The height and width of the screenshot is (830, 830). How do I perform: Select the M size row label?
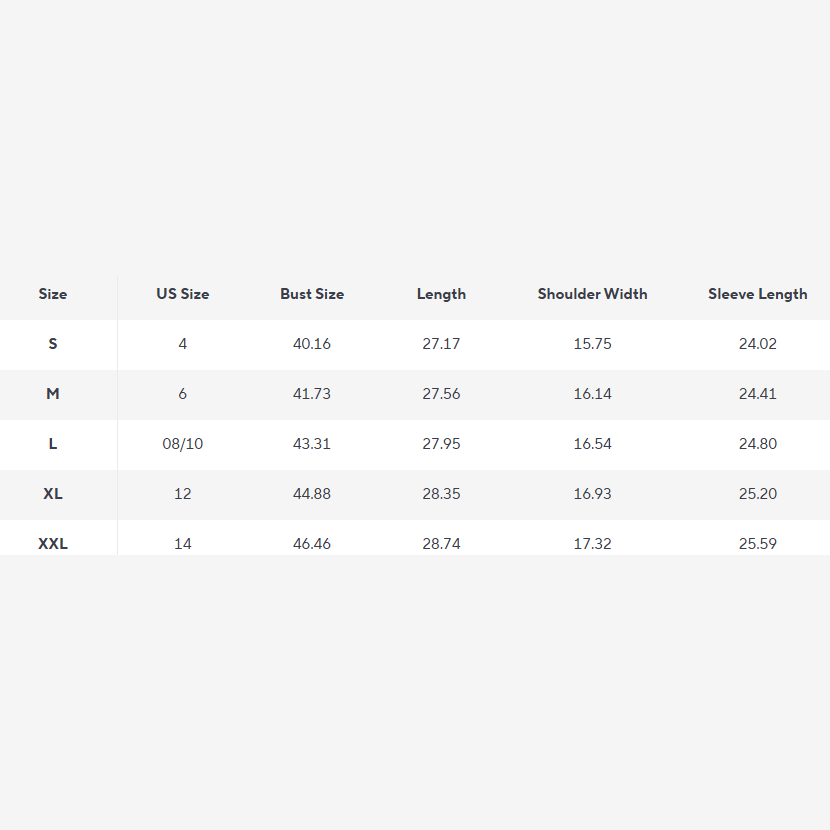[53, 393]
